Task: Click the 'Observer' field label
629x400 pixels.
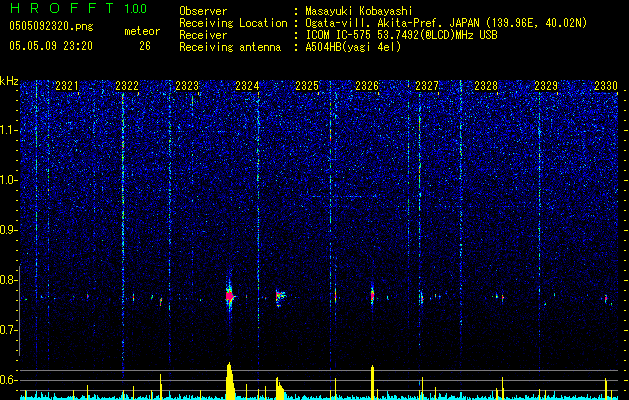Action: (203, 11)
